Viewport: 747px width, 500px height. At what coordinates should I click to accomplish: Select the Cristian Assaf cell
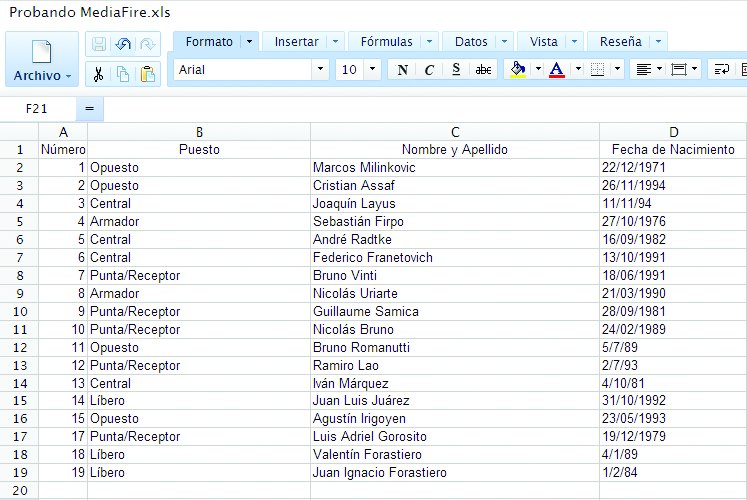(x=455, y=186)
